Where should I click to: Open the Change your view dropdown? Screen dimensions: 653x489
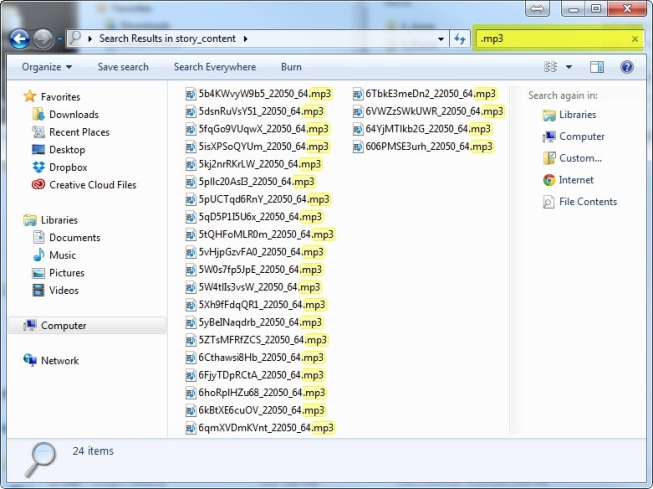569,67
